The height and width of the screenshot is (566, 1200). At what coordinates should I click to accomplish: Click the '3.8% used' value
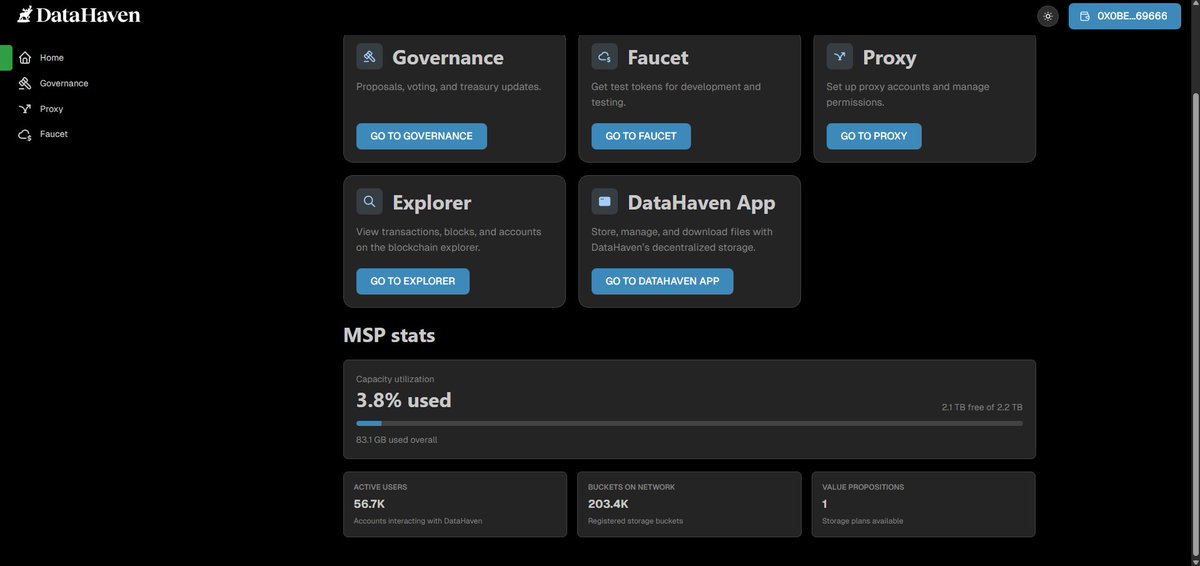coord(404,400)
